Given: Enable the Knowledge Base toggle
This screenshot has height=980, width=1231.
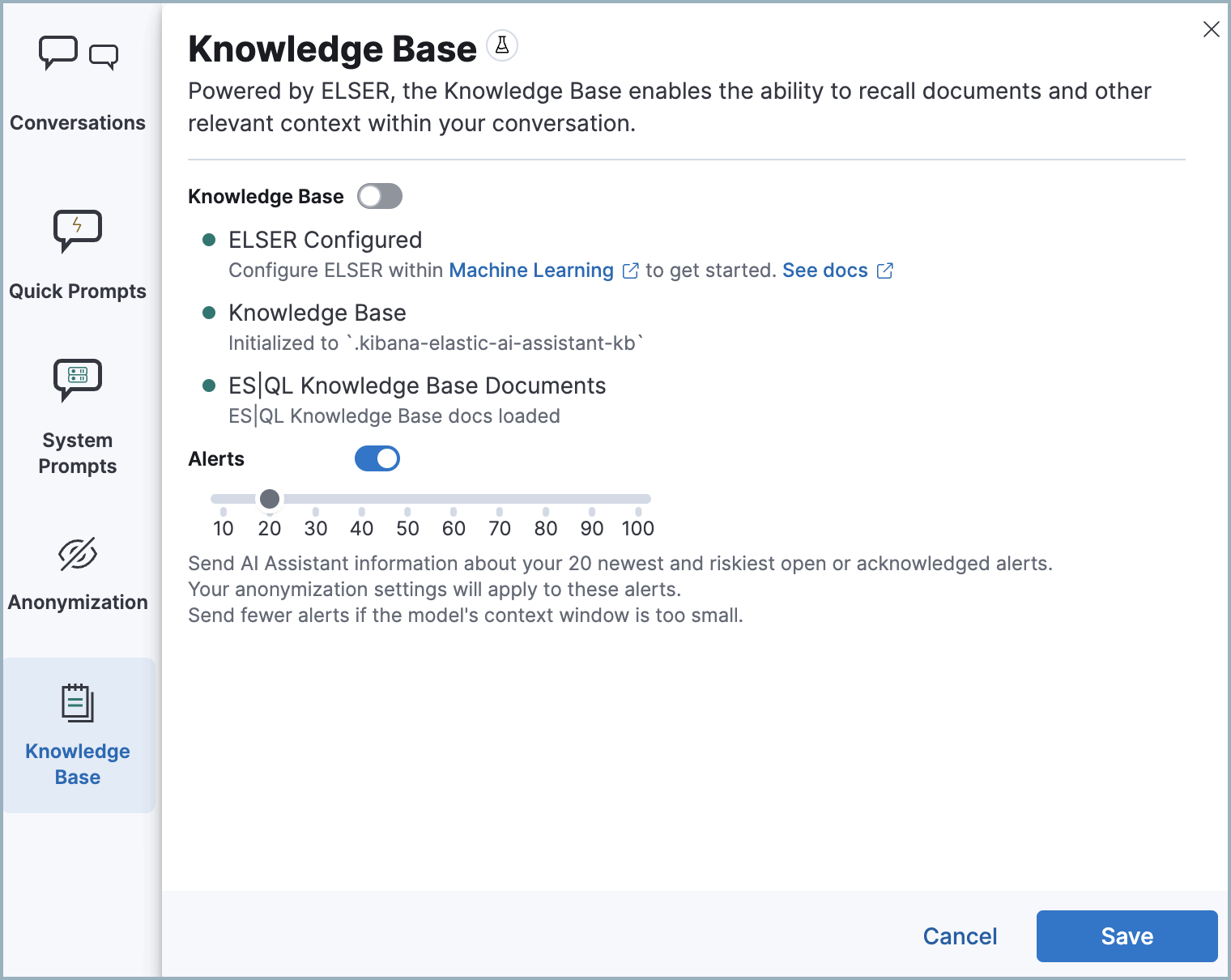Looking at the screenshot, I should [x=379, y=196].
